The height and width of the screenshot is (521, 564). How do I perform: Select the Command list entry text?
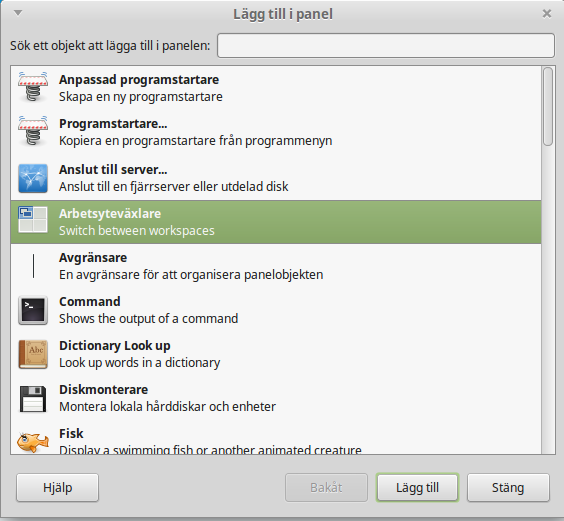[90, 302]
